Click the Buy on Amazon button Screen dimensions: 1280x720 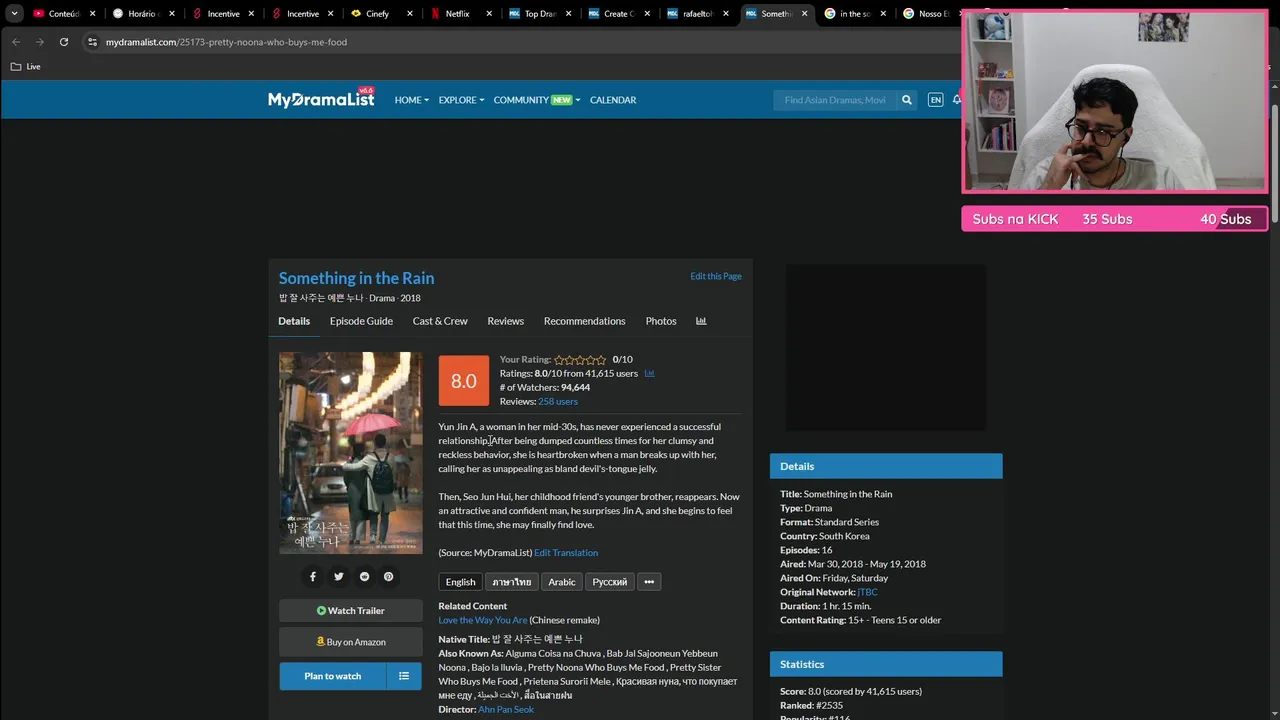pyautogui.click(x=350, y=642)
